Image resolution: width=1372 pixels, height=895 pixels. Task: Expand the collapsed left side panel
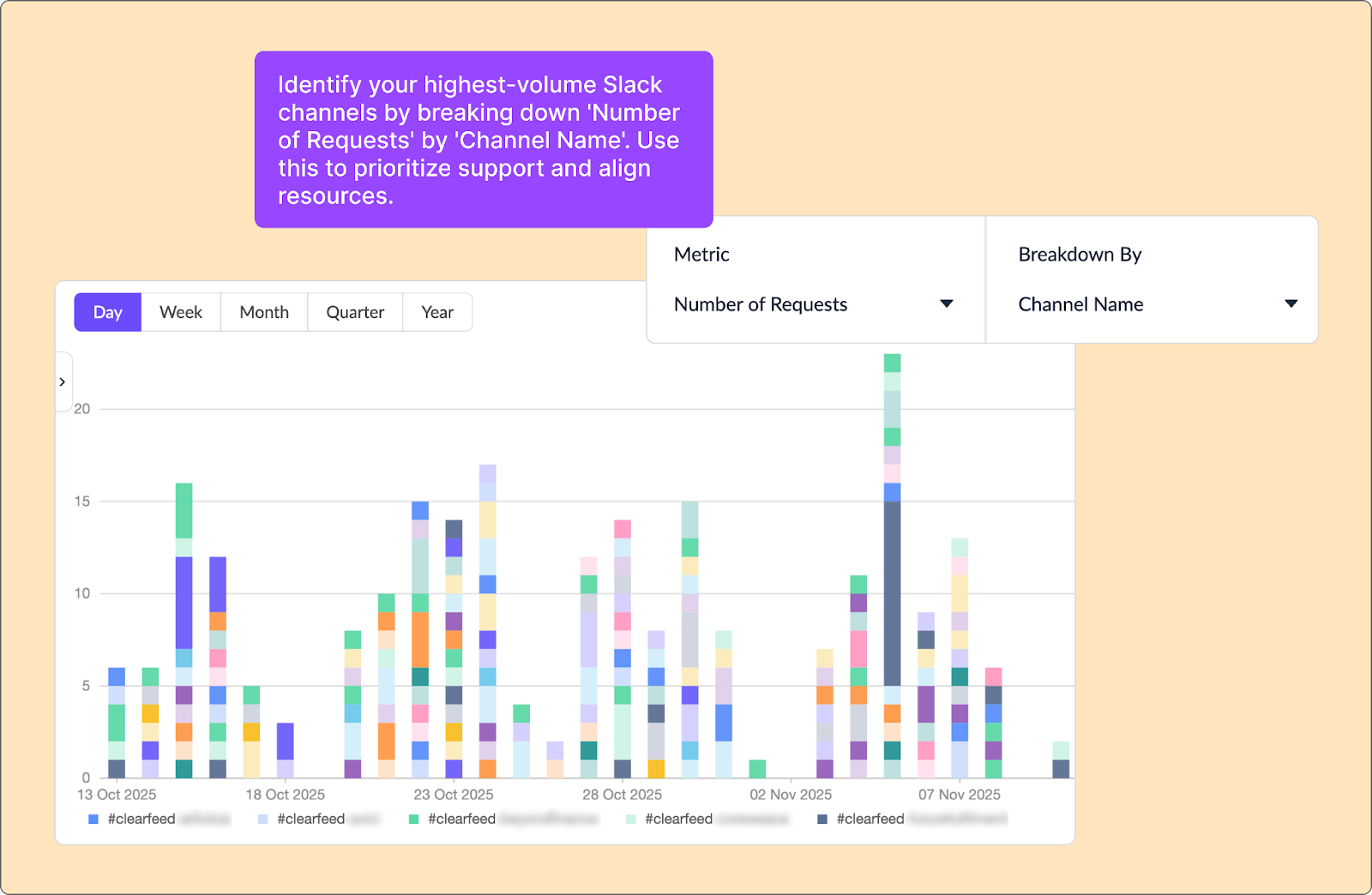(x=63, y=381)
